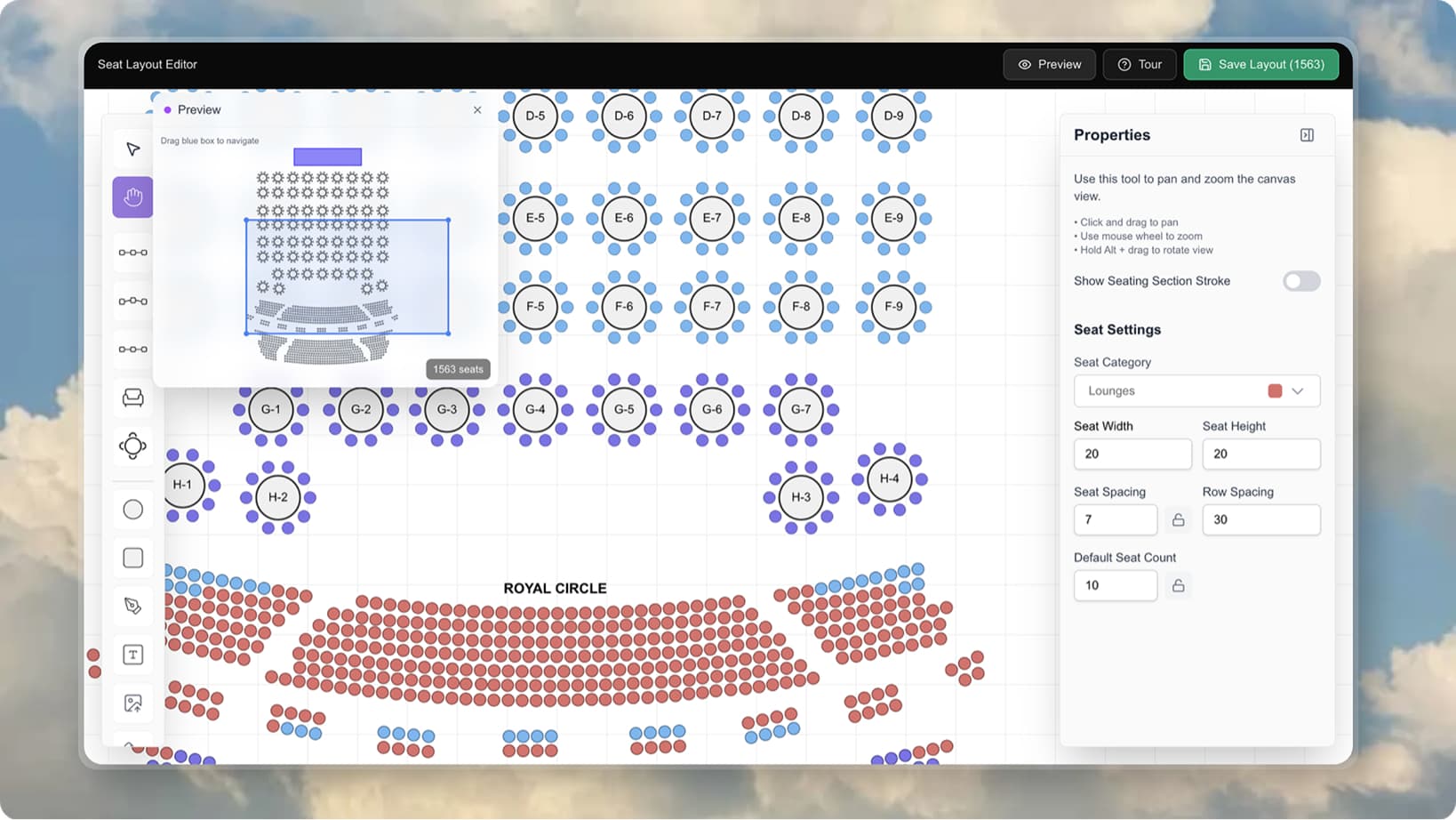Toggle the Default Seat Count lock
1456x820 pixels.
[1179, 585]
